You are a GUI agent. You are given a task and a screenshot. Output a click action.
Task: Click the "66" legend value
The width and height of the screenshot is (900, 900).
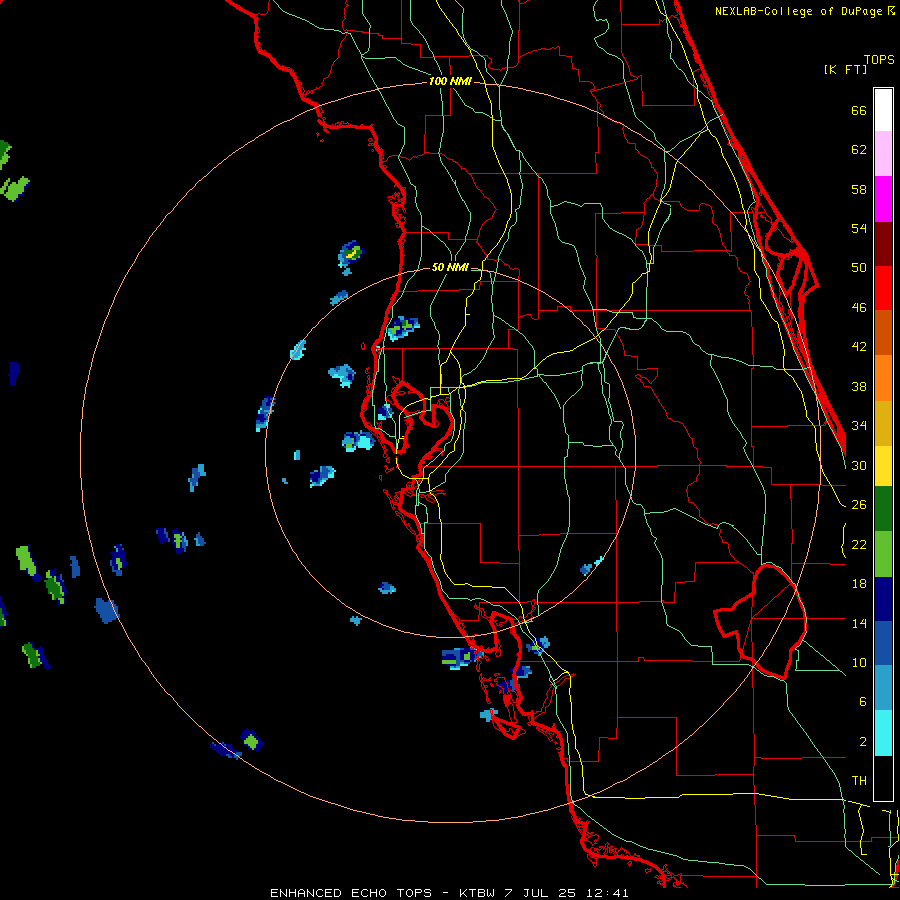859,110
